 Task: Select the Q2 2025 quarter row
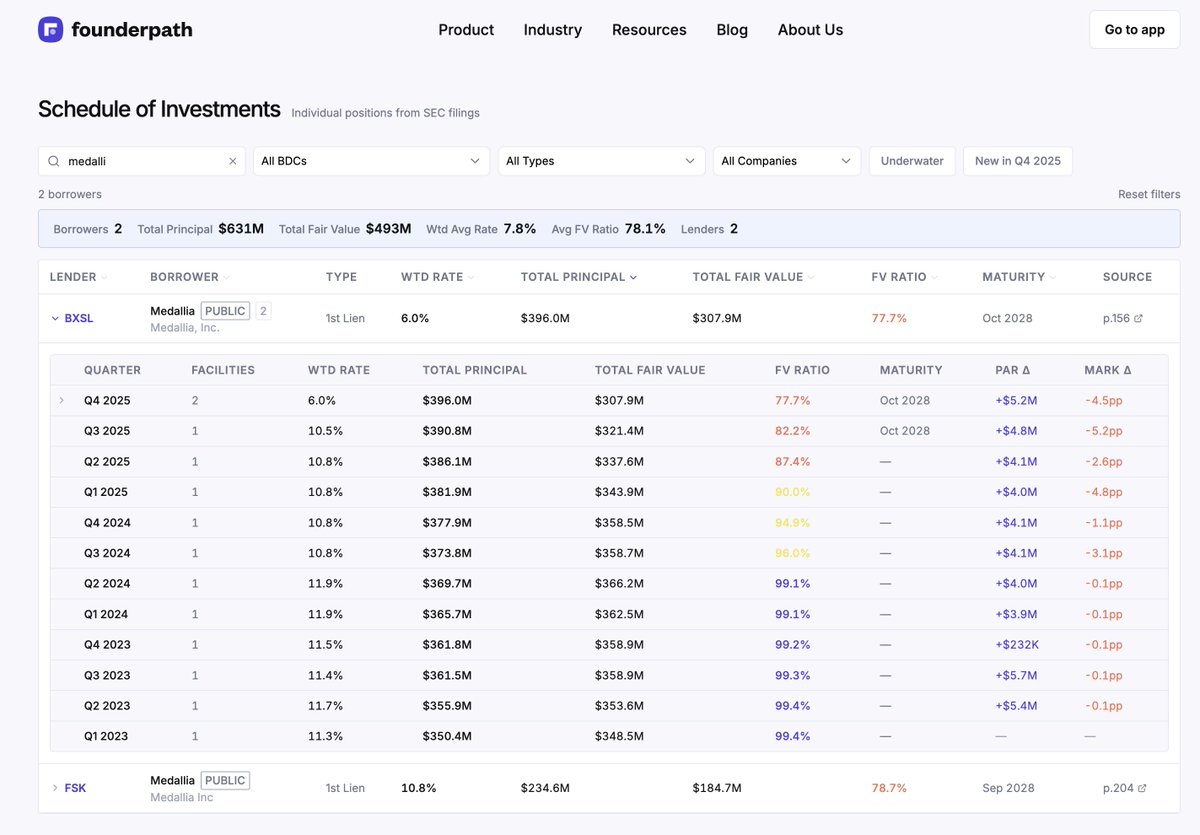point(609,462)
